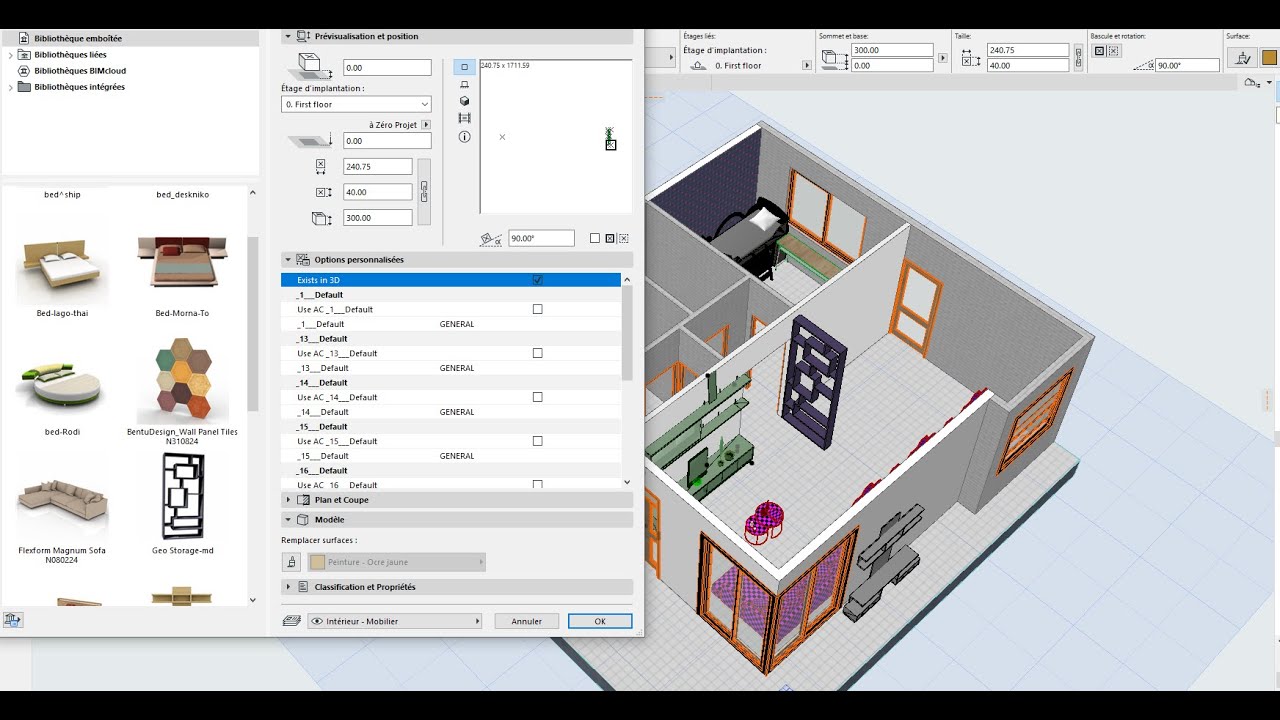
Task: Collapse the Options personnalisées section
Action: pyautogui.click(x=288, y=260)
